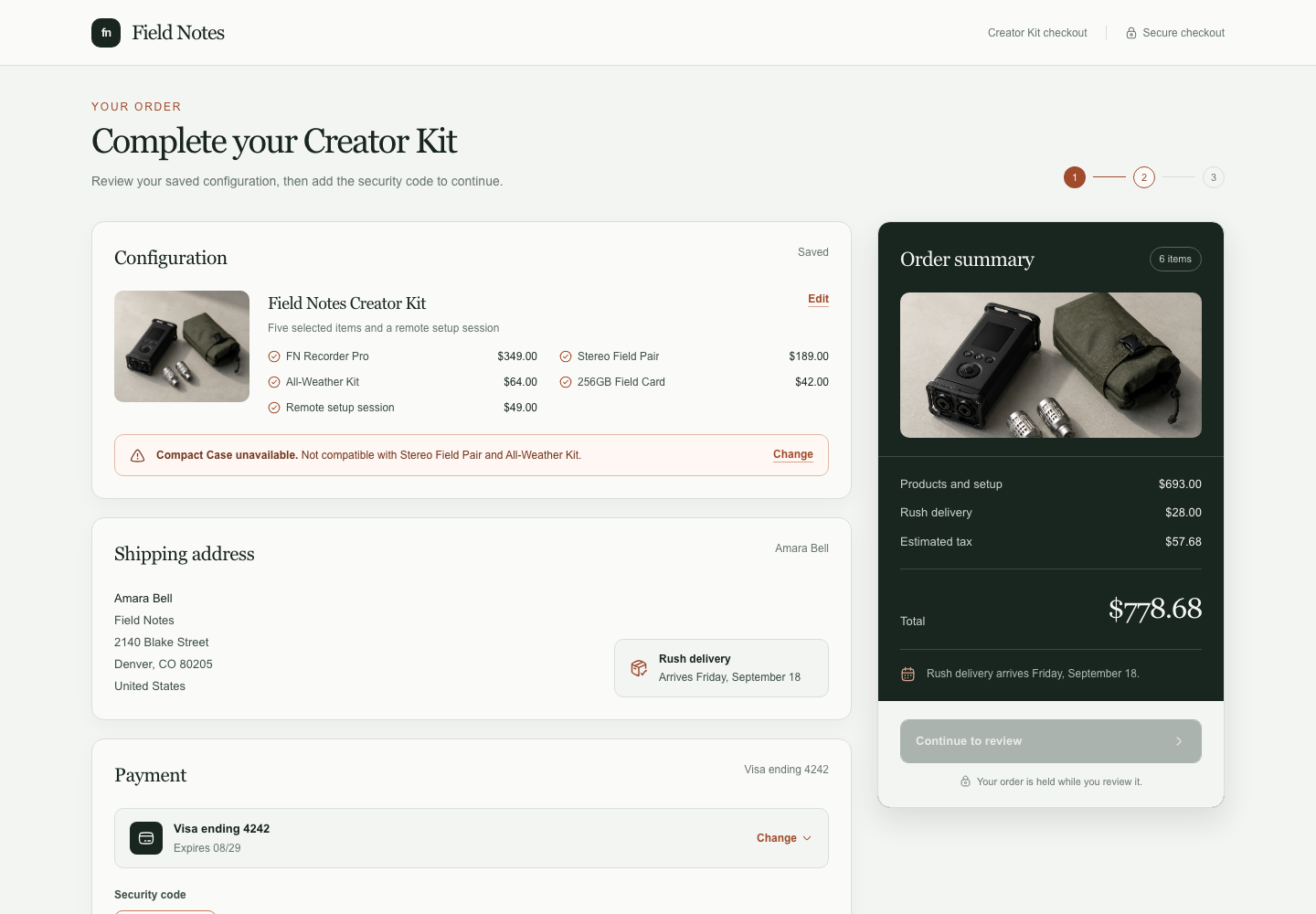
Task: Click the calendar icon beside rush delivery arrival note
Action: (x=907, y=674)
